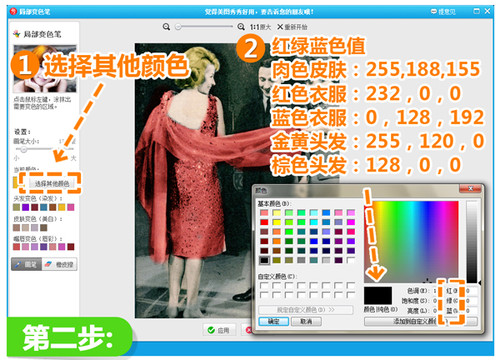Select bright cyan in basic colors second row
Viewport: 500px width, 360px height.
[314, 222]
